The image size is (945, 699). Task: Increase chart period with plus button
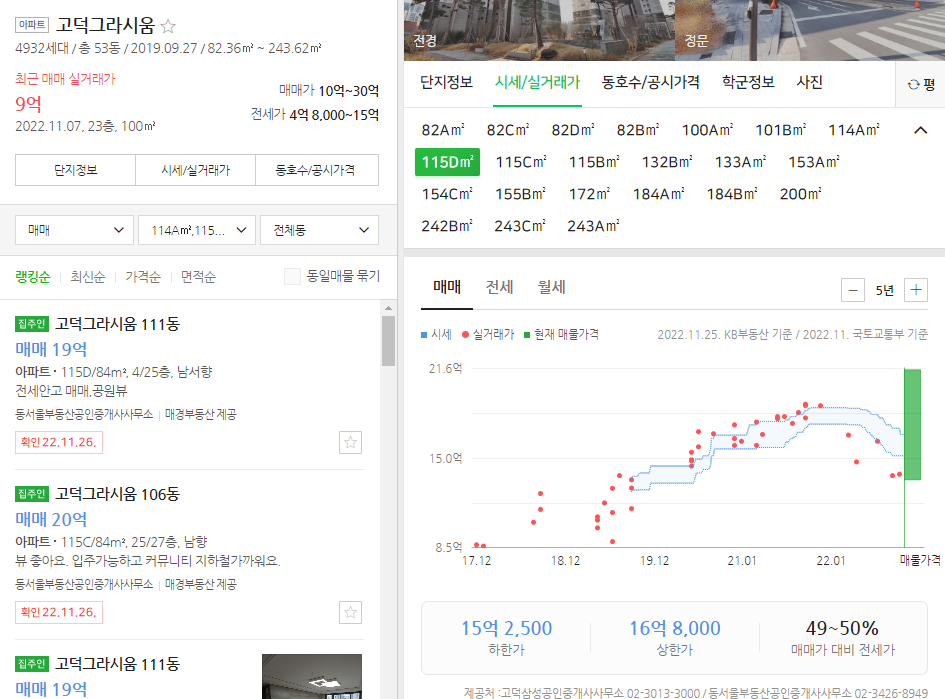[x=916, y=290]
